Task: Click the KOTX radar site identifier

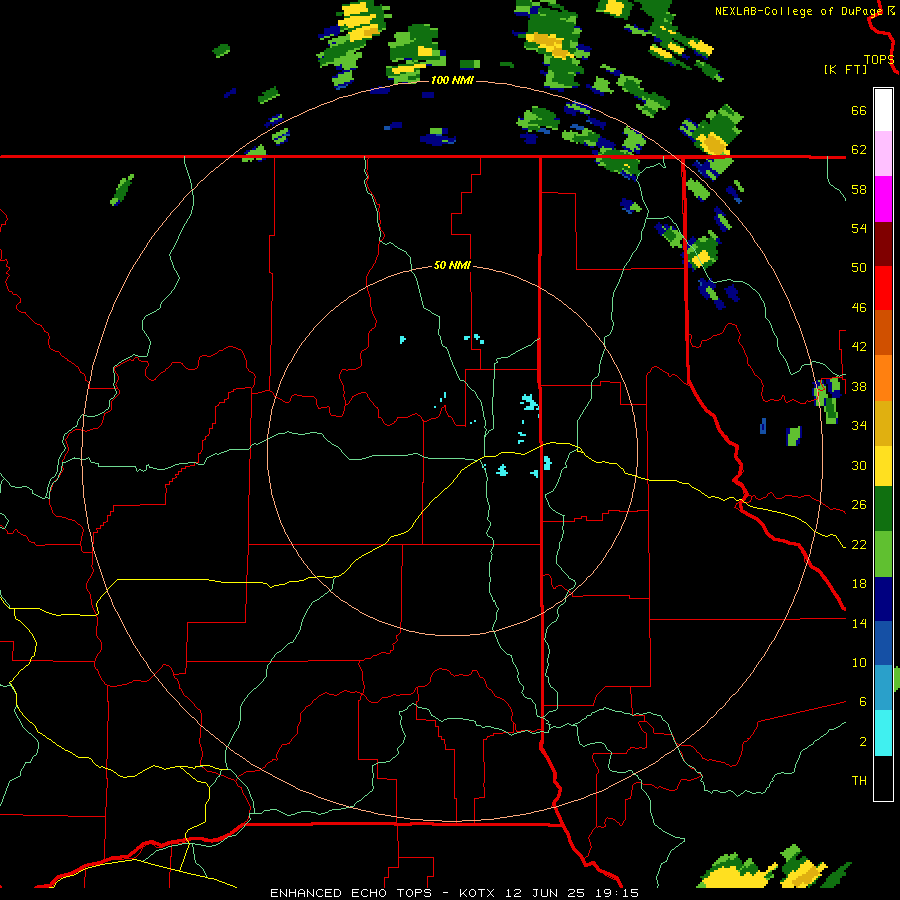Action: coord(479,893)
